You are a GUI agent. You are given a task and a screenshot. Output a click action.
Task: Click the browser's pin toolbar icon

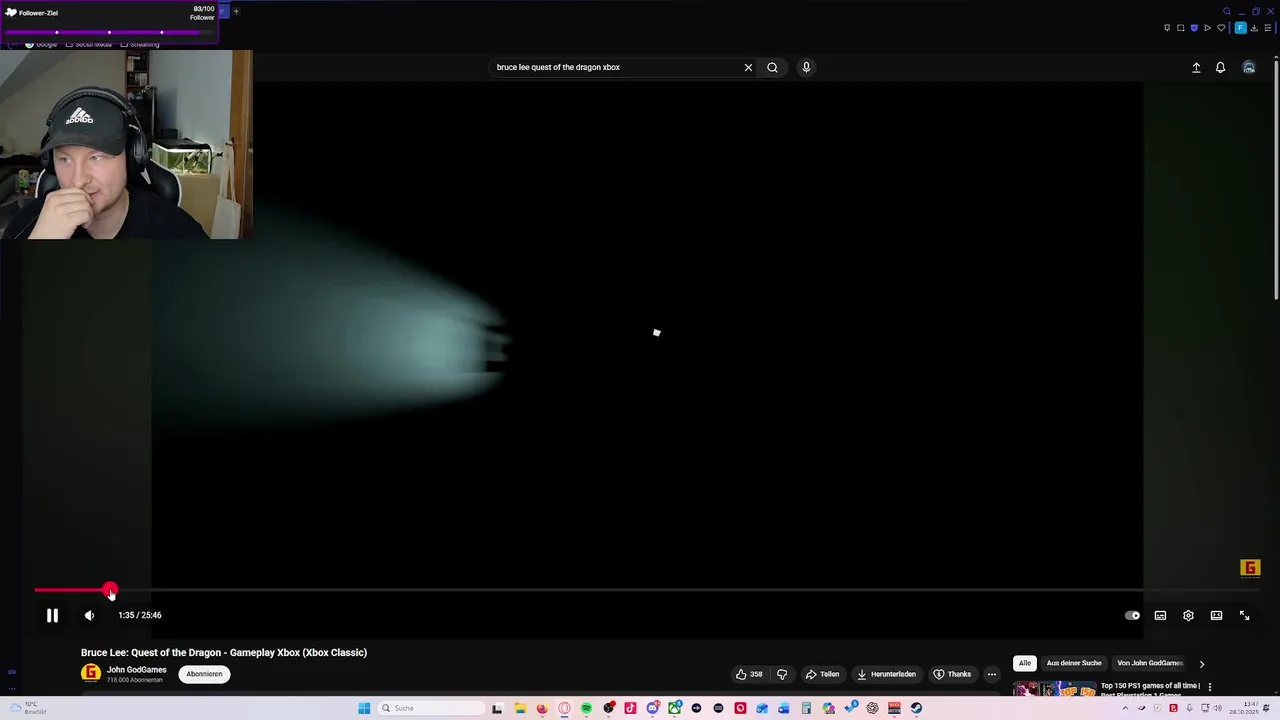pos(1167,28)
